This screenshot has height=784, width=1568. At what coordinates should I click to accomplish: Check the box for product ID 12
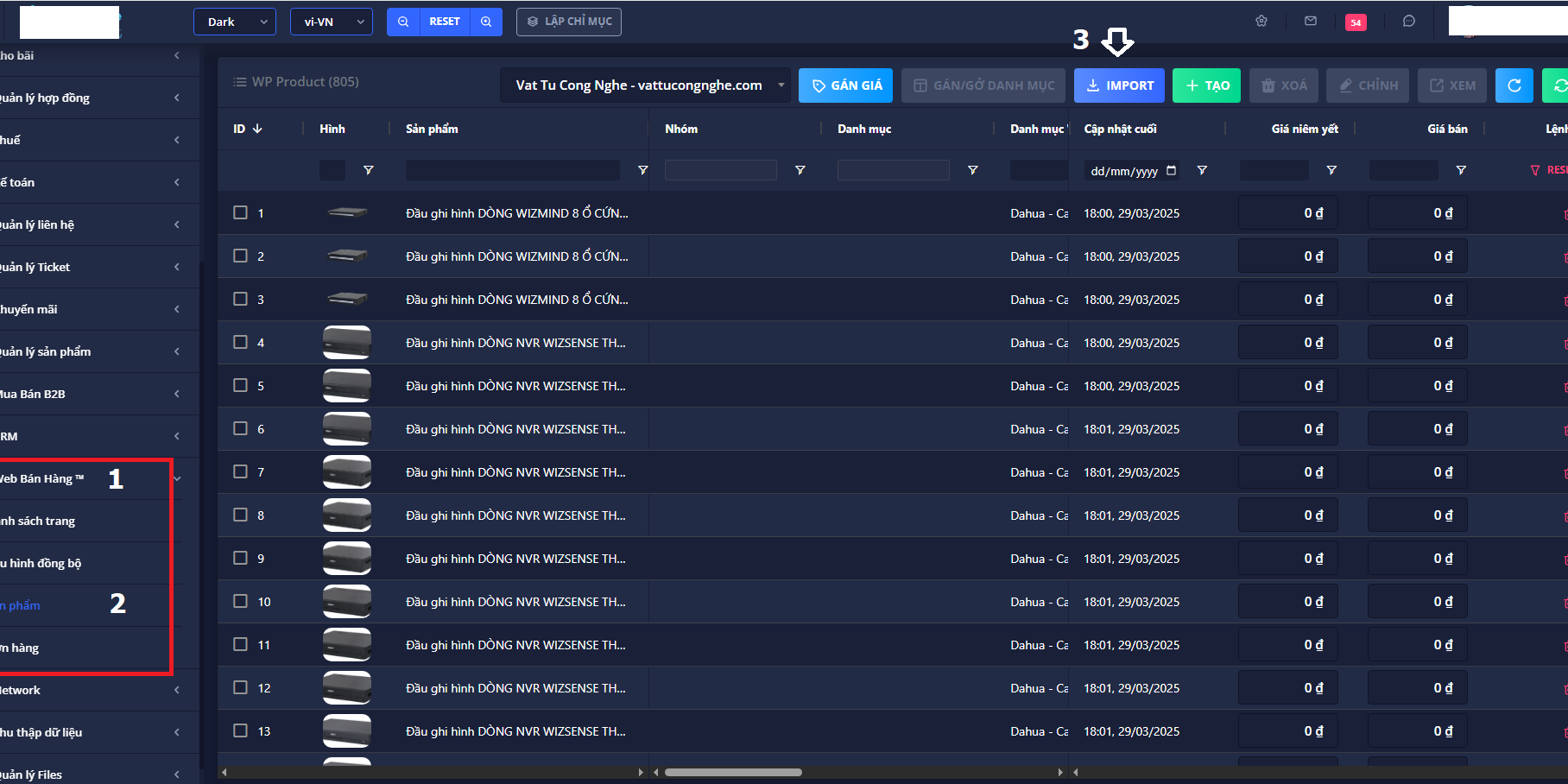pyautogui.click(x=241, y=687)
